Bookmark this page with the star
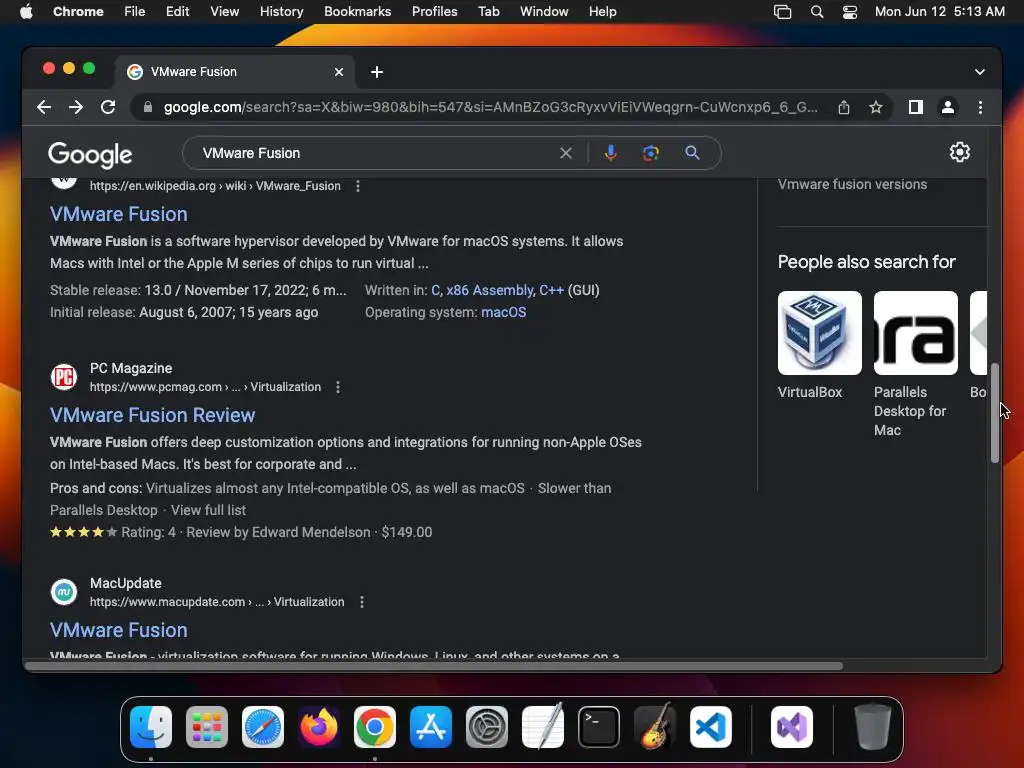 [876, 107]
